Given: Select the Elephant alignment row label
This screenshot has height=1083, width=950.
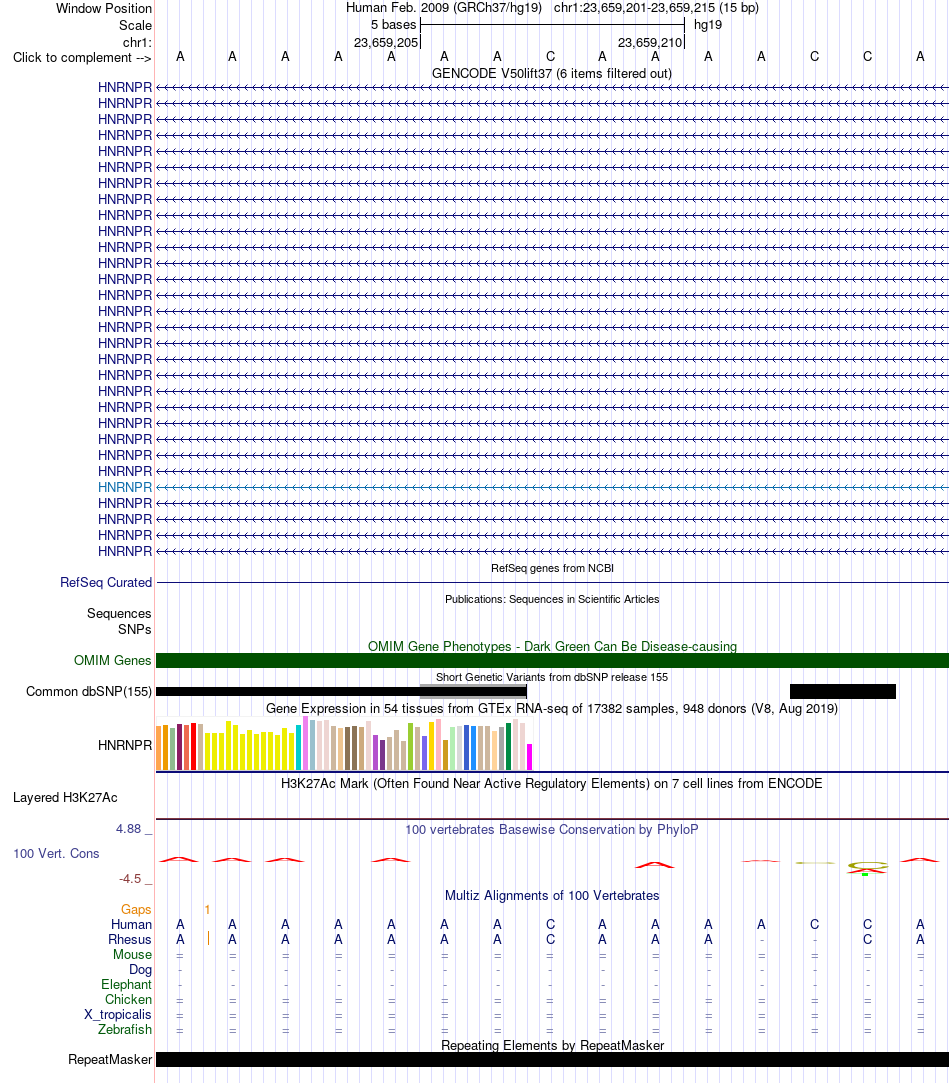Looking at the screenshot, I should (126, 984).
